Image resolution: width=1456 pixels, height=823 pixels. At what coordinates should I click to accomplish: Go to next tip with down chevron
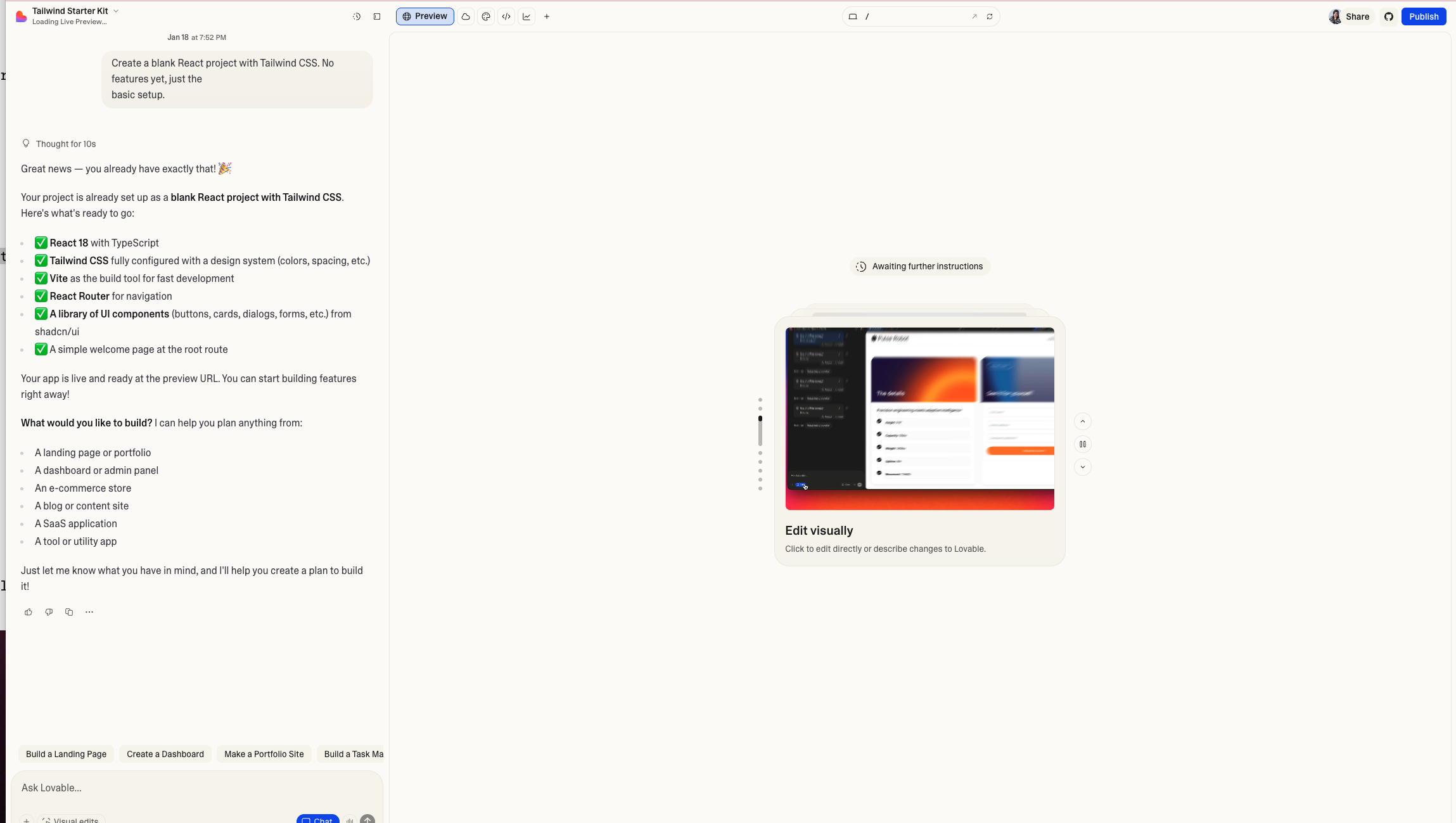click(1083, 467)
